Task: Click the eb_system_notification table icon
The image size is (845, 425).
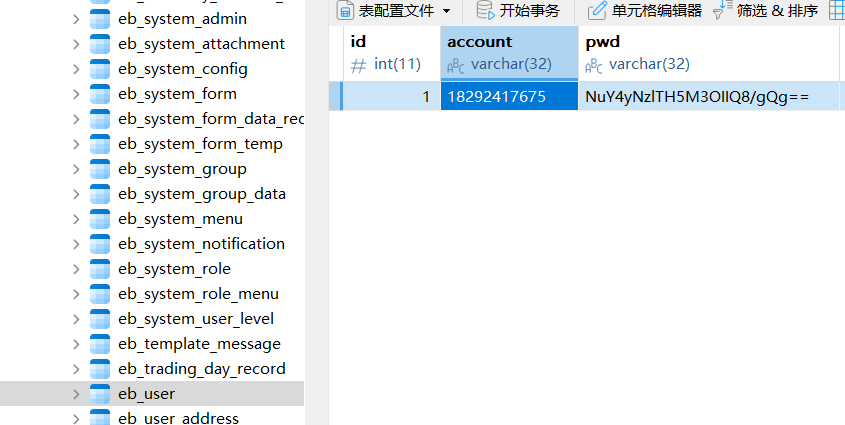Action: [100, 244]
